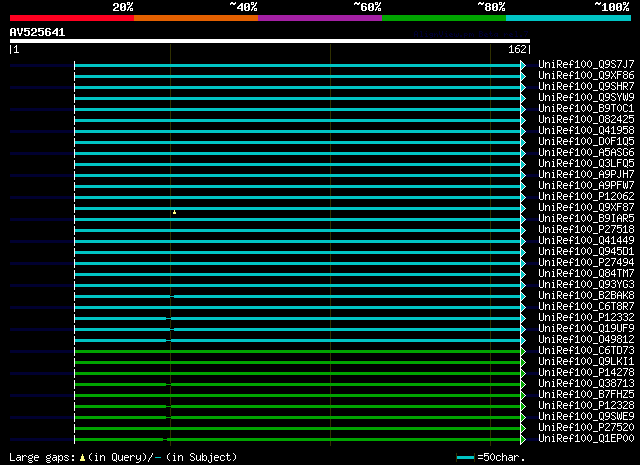Image resolution: width=640 pixels, height=465 pixels.
Task: Click the arrowhead ending the Q9S7J7 alignment
Action: click(523, 65)
